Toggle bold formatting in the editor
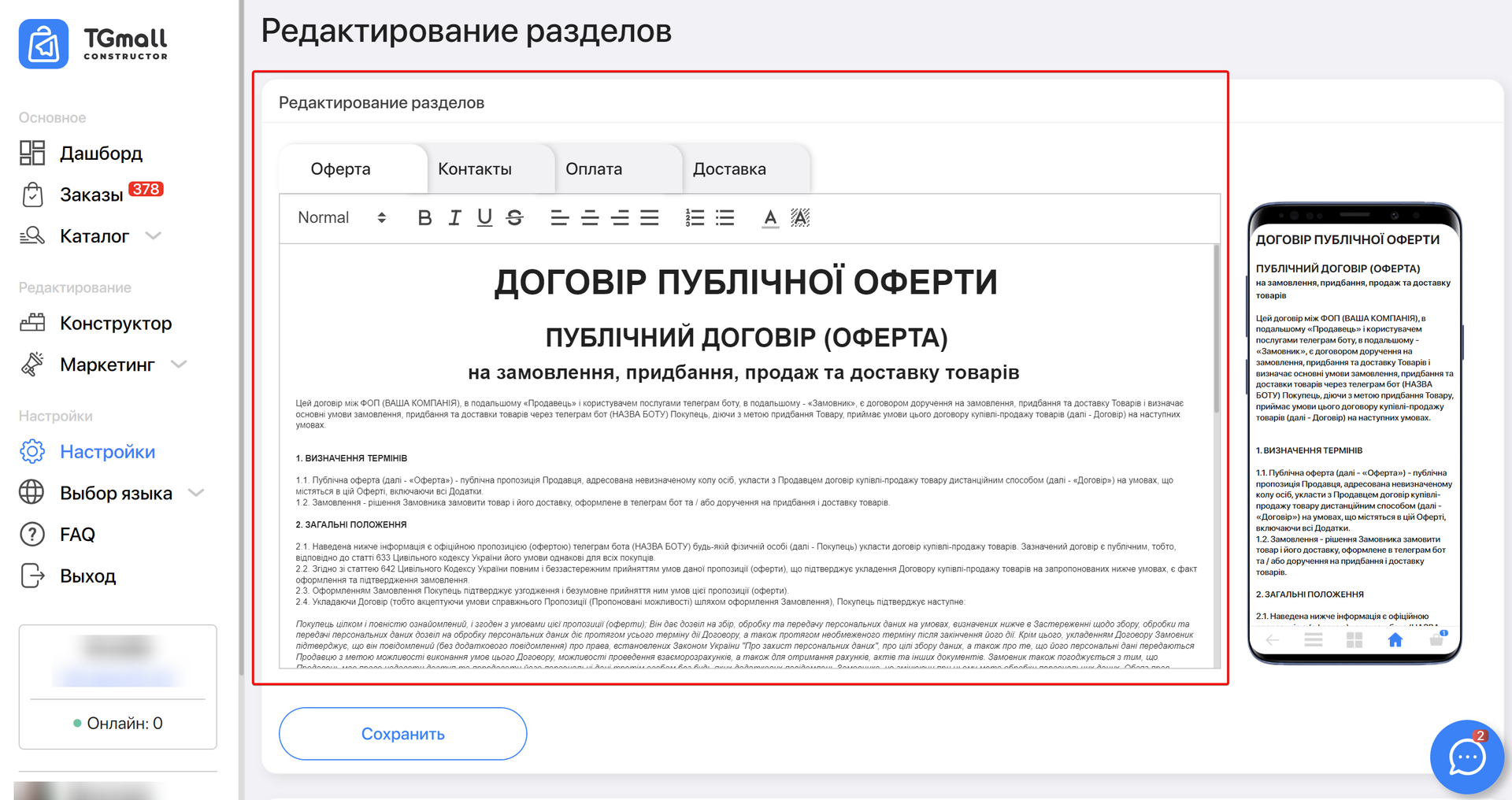The image size is (1512, 800). (x=424, y=218)
